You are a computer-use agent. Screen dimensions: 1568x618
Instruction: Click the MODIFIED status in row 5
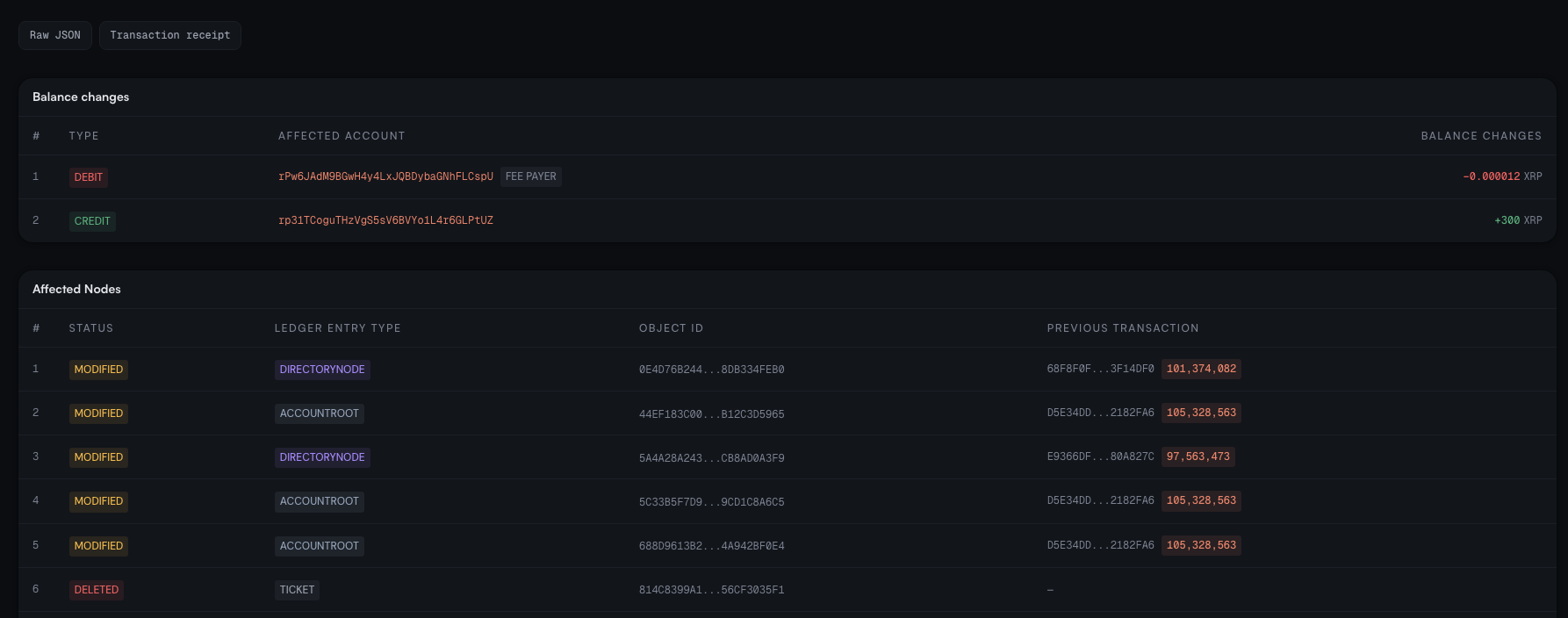pos(98,546)
